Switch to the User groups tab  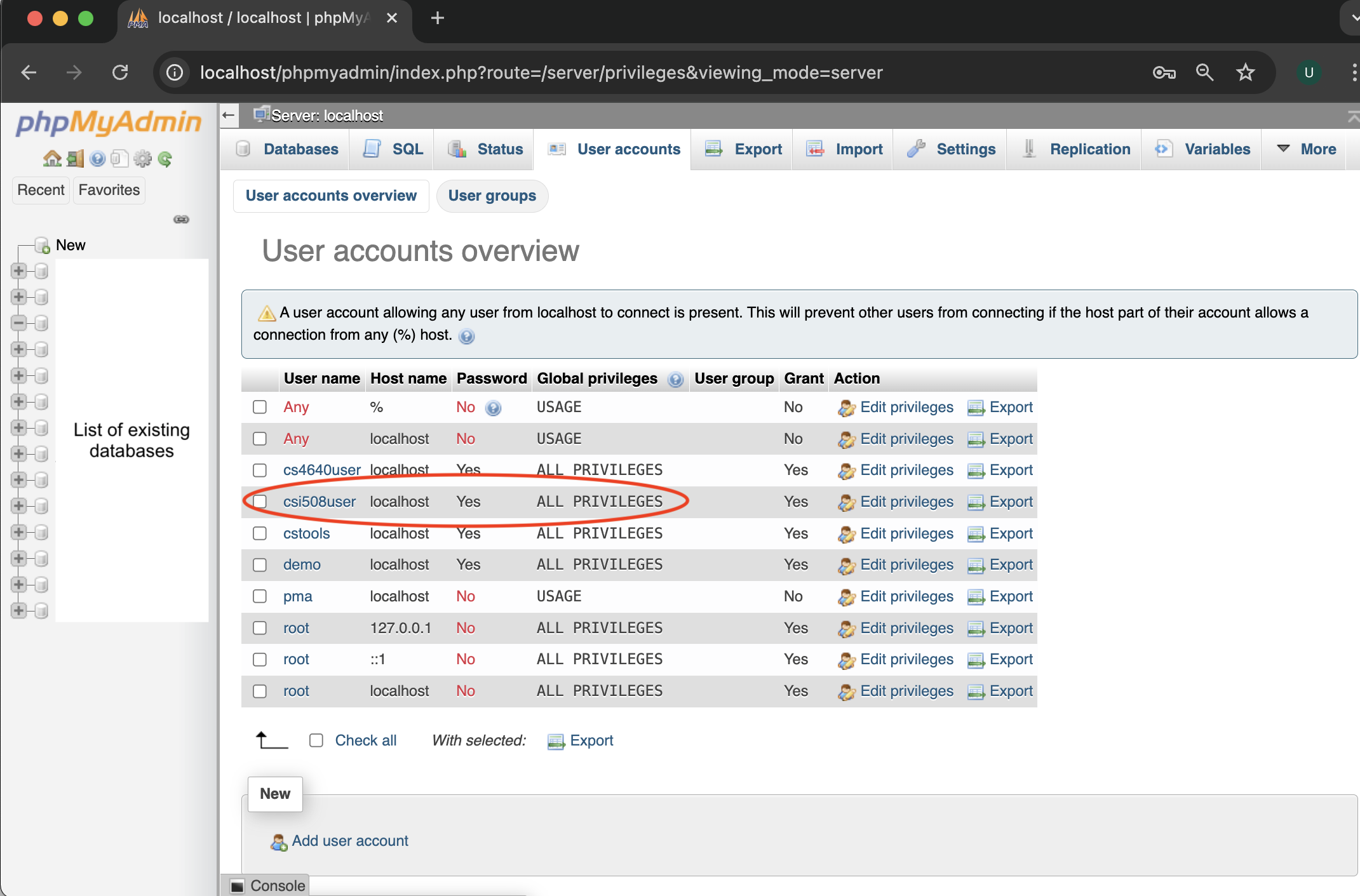point(492,196)
